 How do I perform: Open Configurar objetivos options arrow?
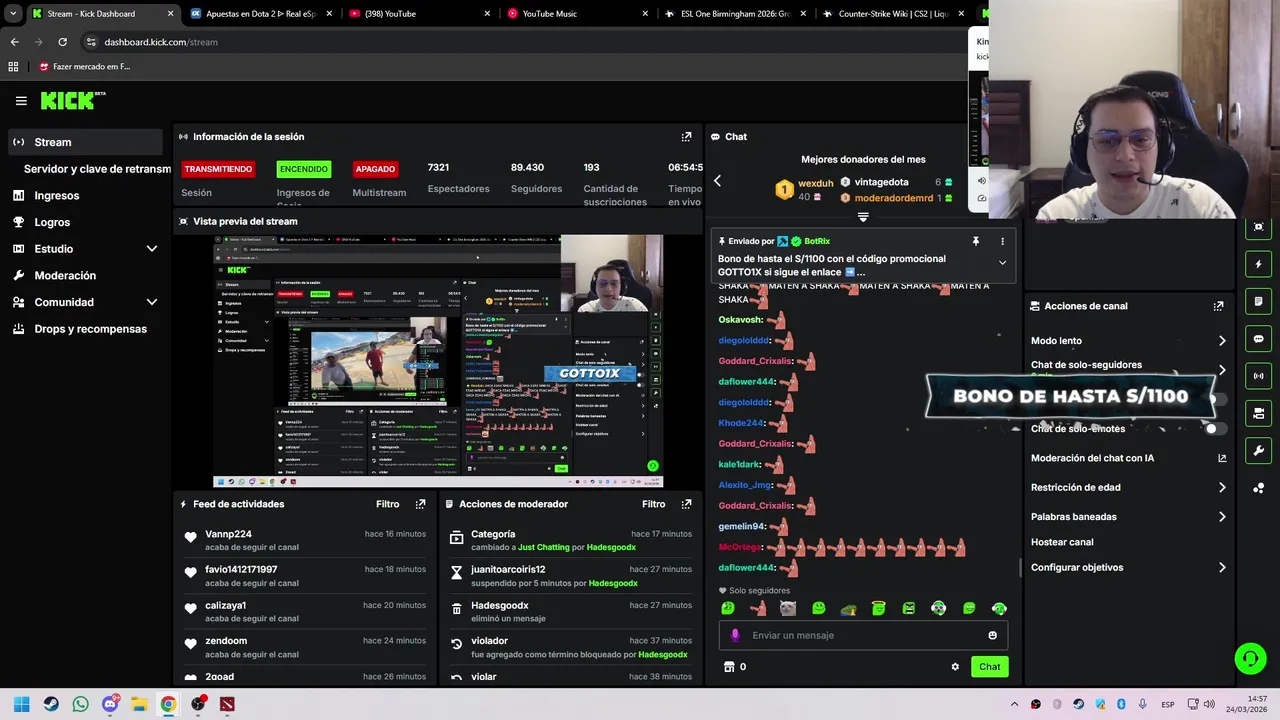coord(1222,568)
